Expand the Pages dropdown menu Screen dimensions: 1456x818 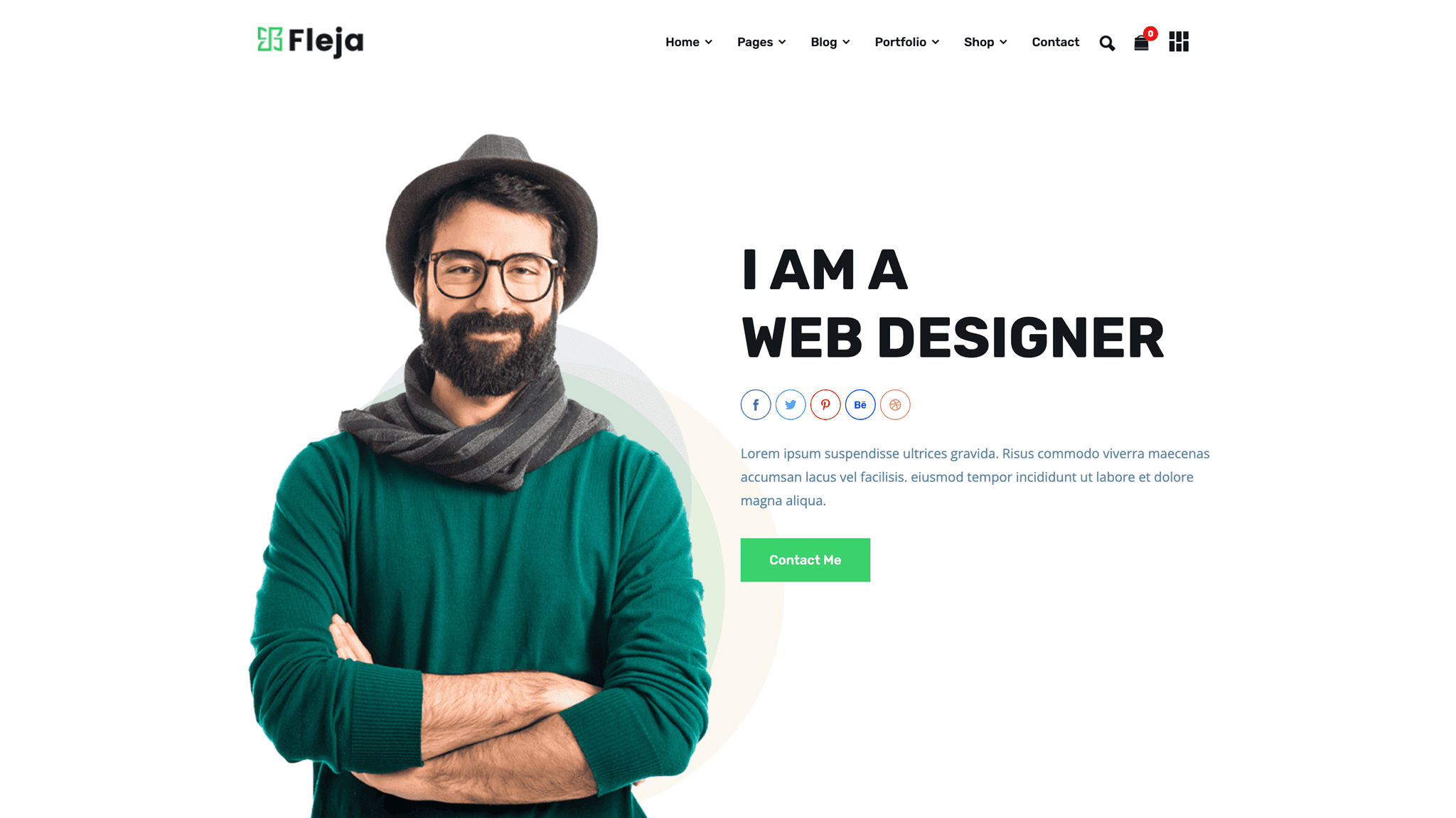coord(761,42)
